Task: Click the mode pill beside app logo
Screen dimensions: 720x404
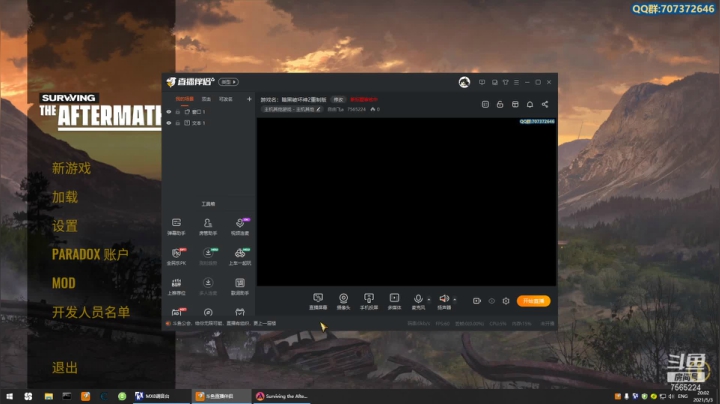Action: click(x=228, y=82)
